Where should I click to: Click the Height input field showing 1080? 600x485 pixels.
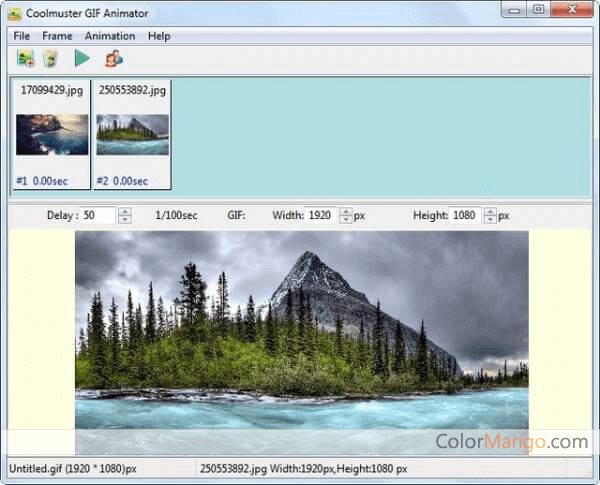tap(465, 215)
